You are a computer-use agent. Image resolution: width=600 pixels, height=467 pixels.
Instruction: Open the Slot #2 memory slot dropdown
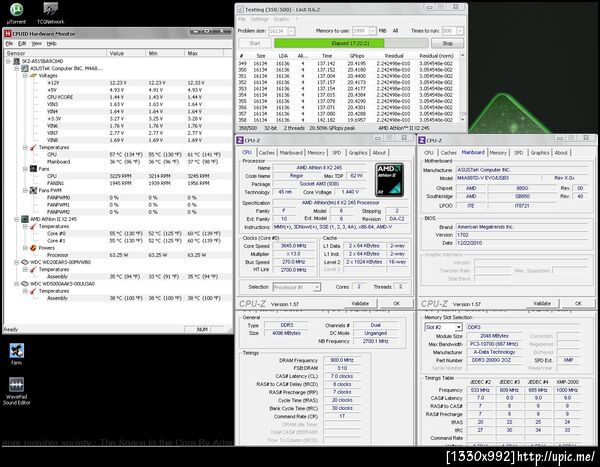click(x=458, y=327)
